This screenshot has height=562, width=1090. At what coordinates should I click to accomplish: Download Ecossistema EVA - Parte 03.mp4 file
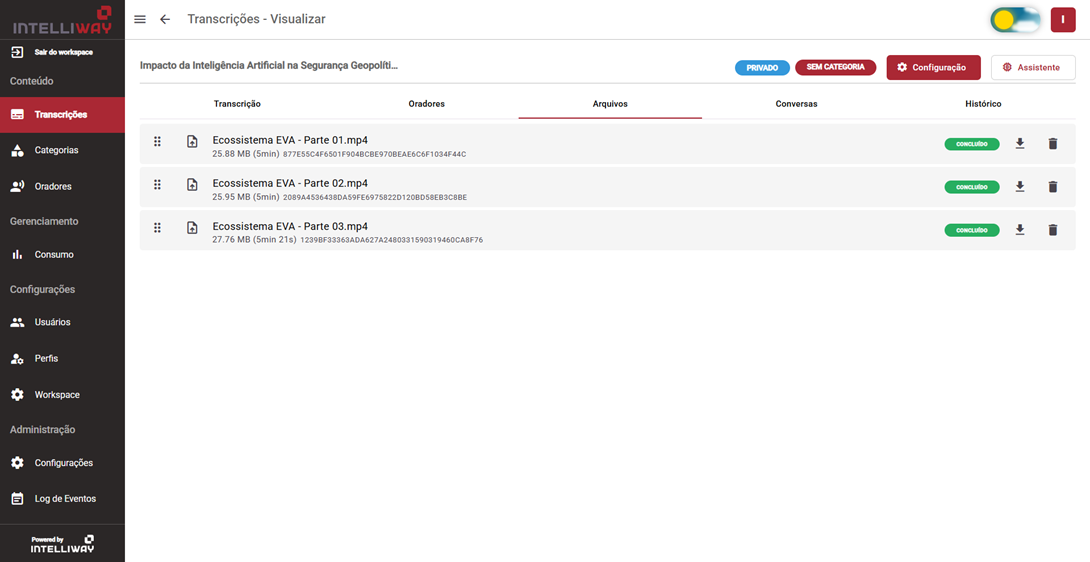pos(1020,230)
